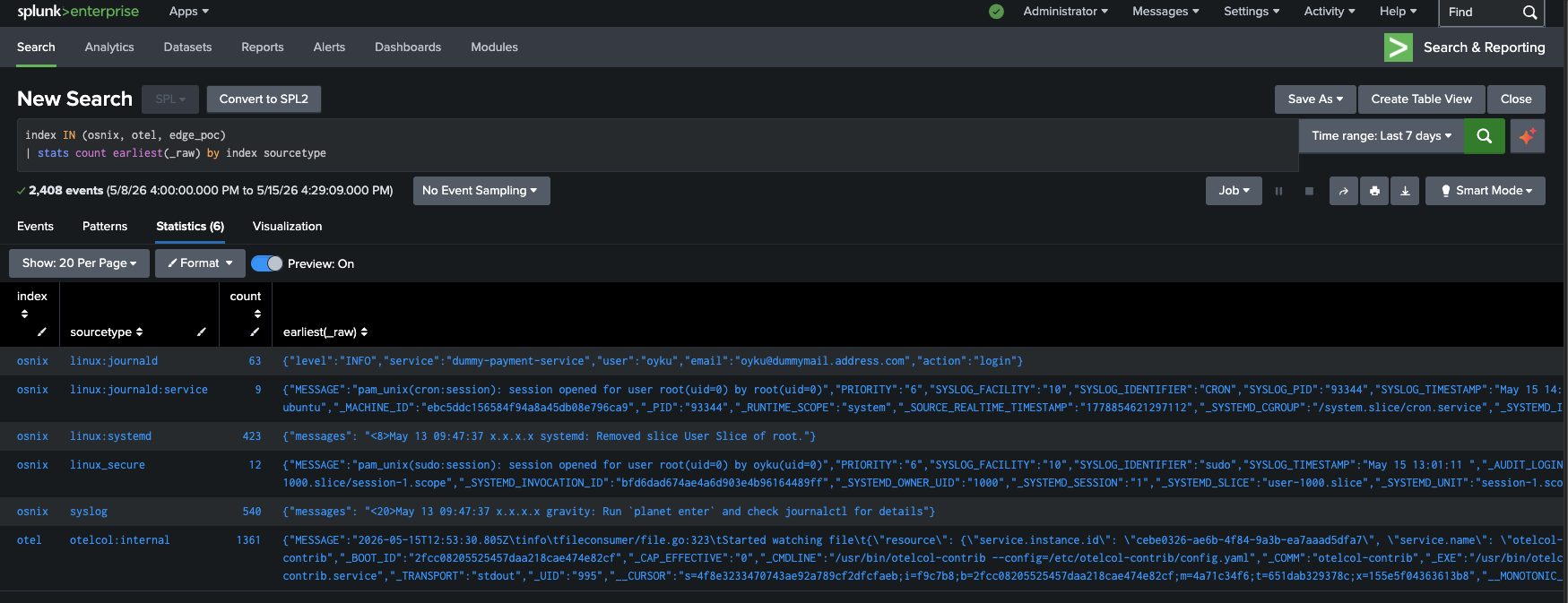Open the Dashboards nav tab

(408, 47)
